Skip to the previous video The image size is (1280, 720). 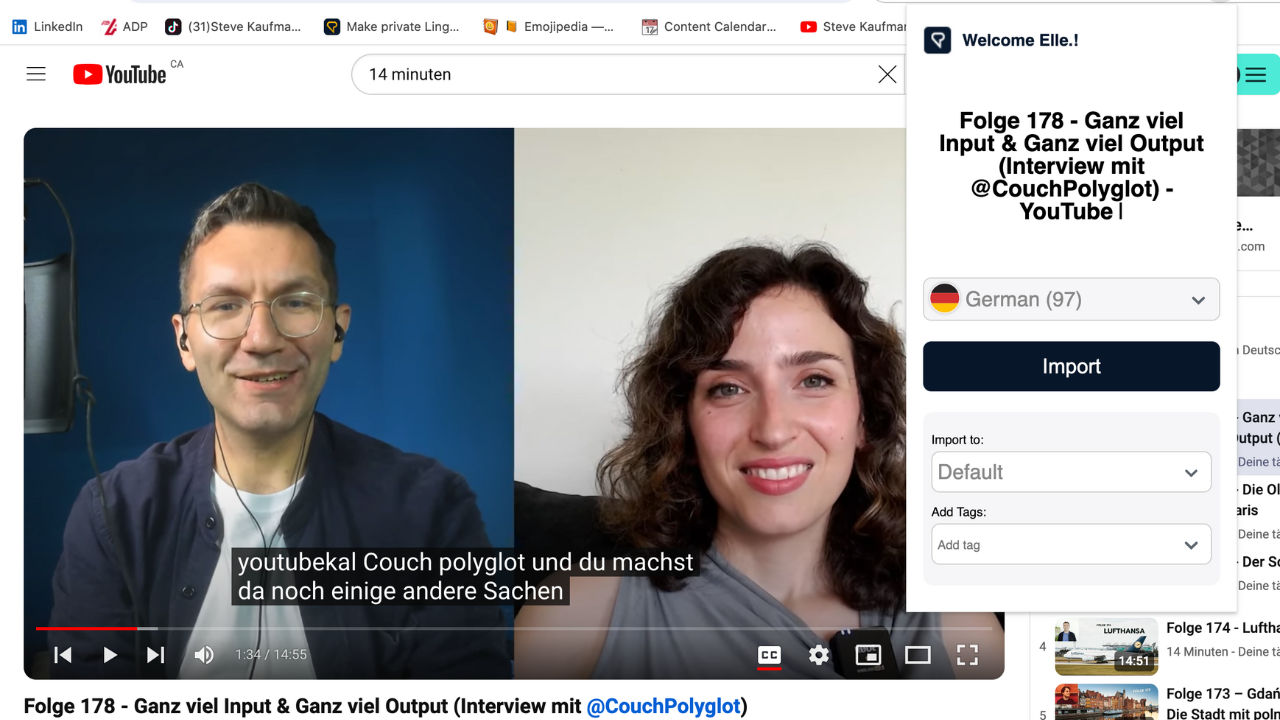[x=63, y=655]
